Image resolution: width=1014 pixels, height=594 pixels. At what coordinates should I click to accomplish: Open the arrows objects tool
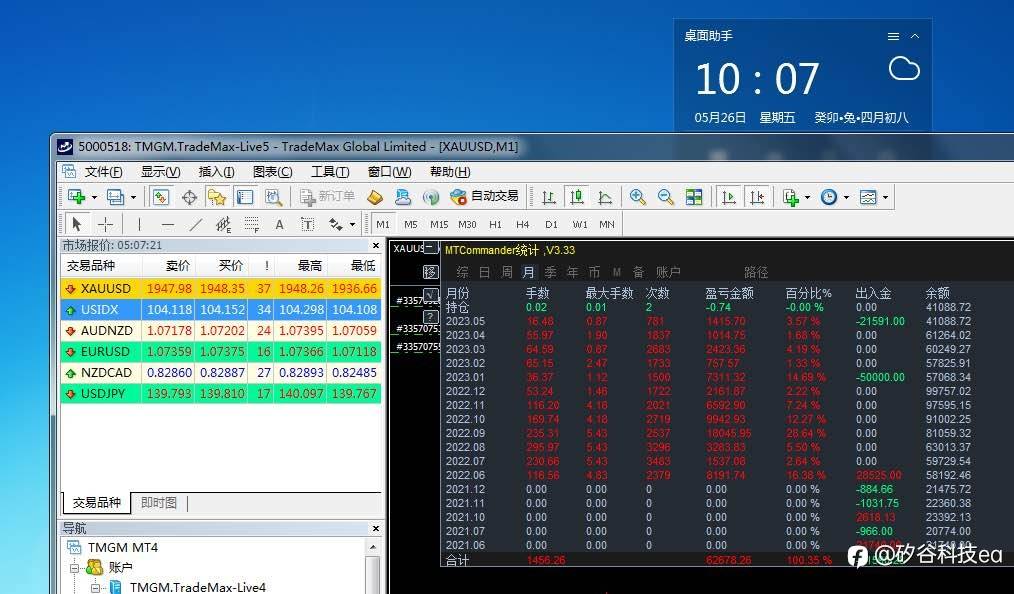[x=336, y=224]
